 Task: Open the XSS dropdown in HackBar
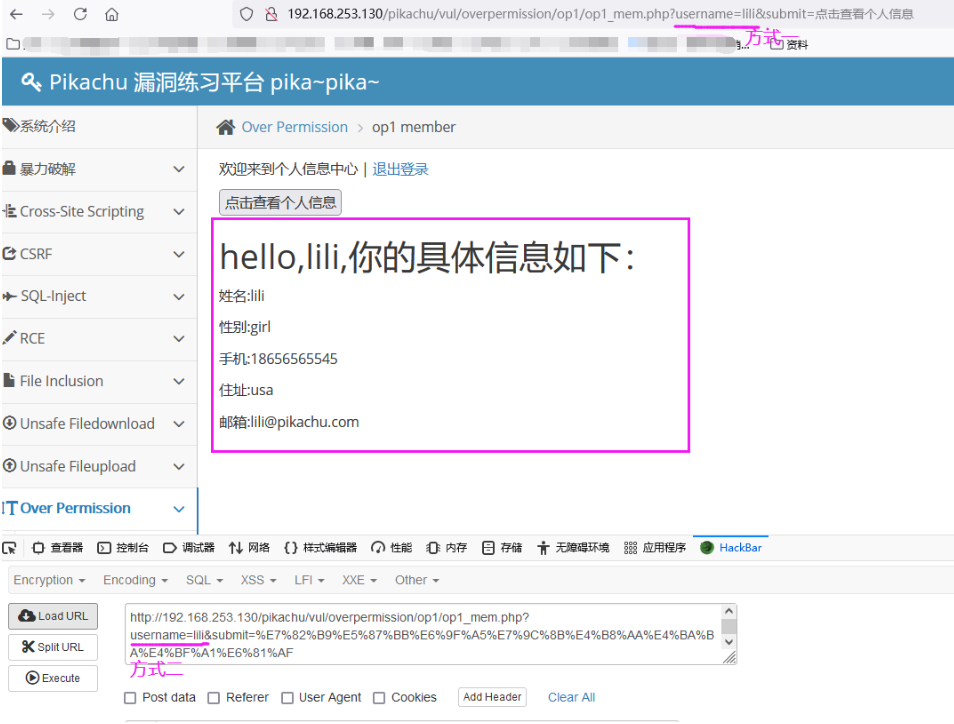[x=257, y=580]
